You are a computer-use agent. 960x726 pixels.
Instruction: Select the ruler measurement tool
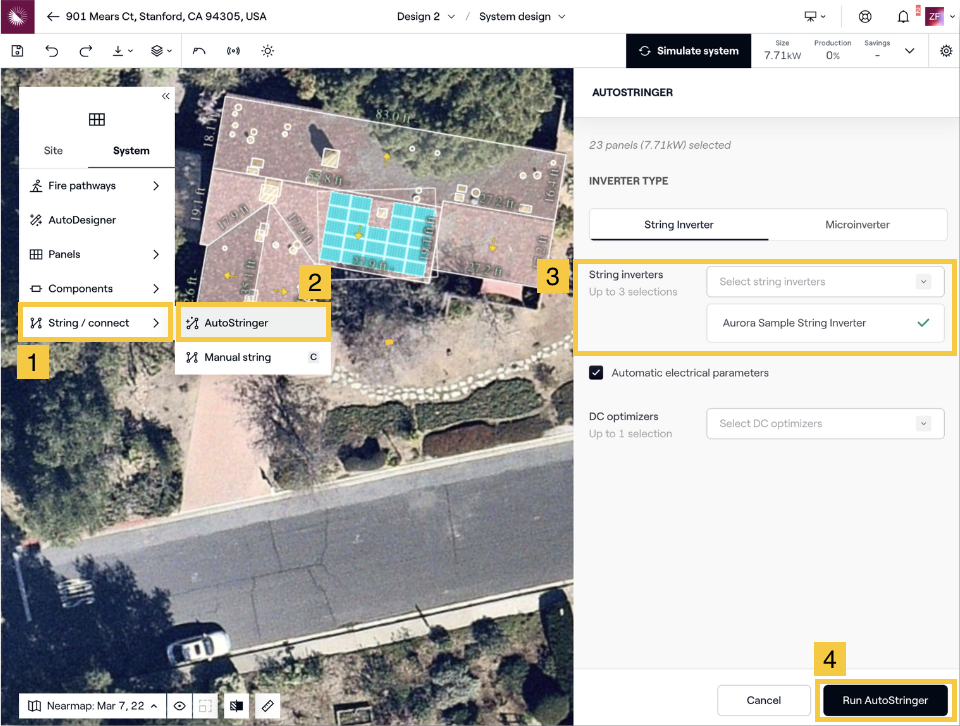(267, 706)
